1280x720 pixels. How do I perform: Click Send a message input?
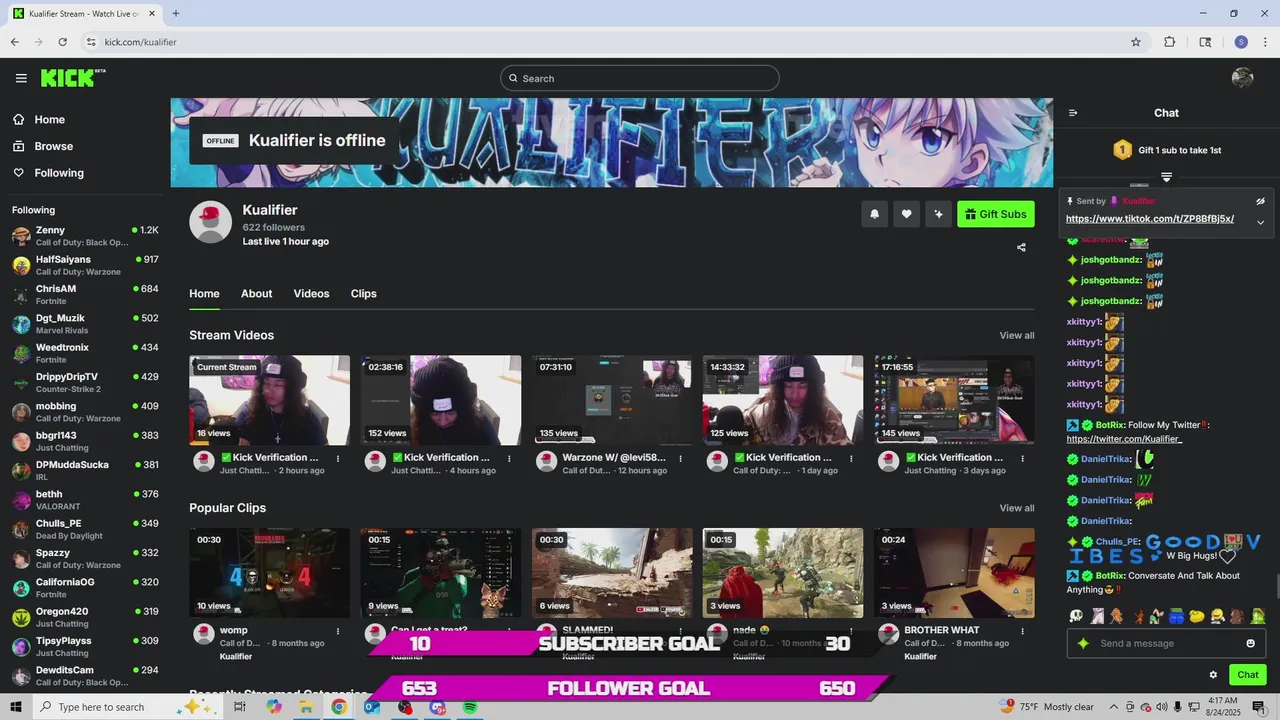coord(1165,643)
